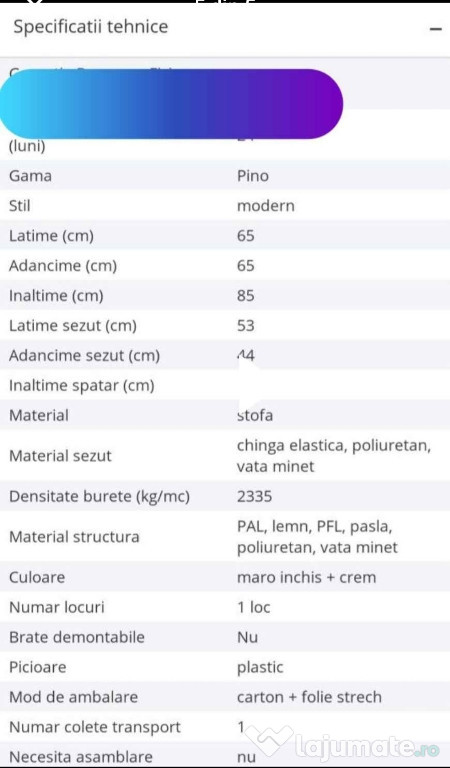Click the Specificatii tehnice header title
Screen dimensions: 450x768
[x=91, y=26]
